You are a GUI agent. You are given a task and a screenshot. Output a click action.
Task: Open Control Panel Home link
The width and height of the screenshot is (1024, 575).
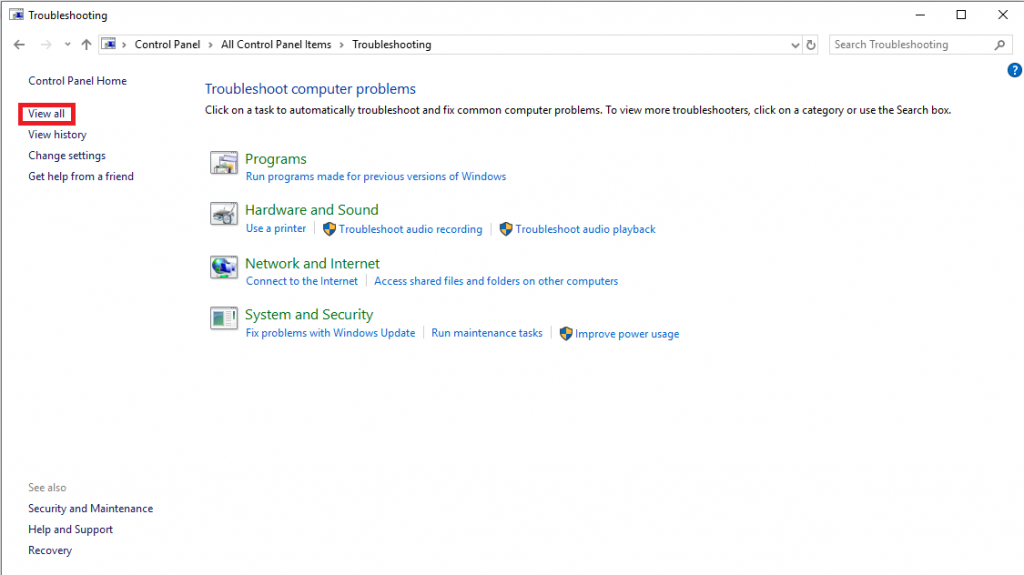coord(77,81)
